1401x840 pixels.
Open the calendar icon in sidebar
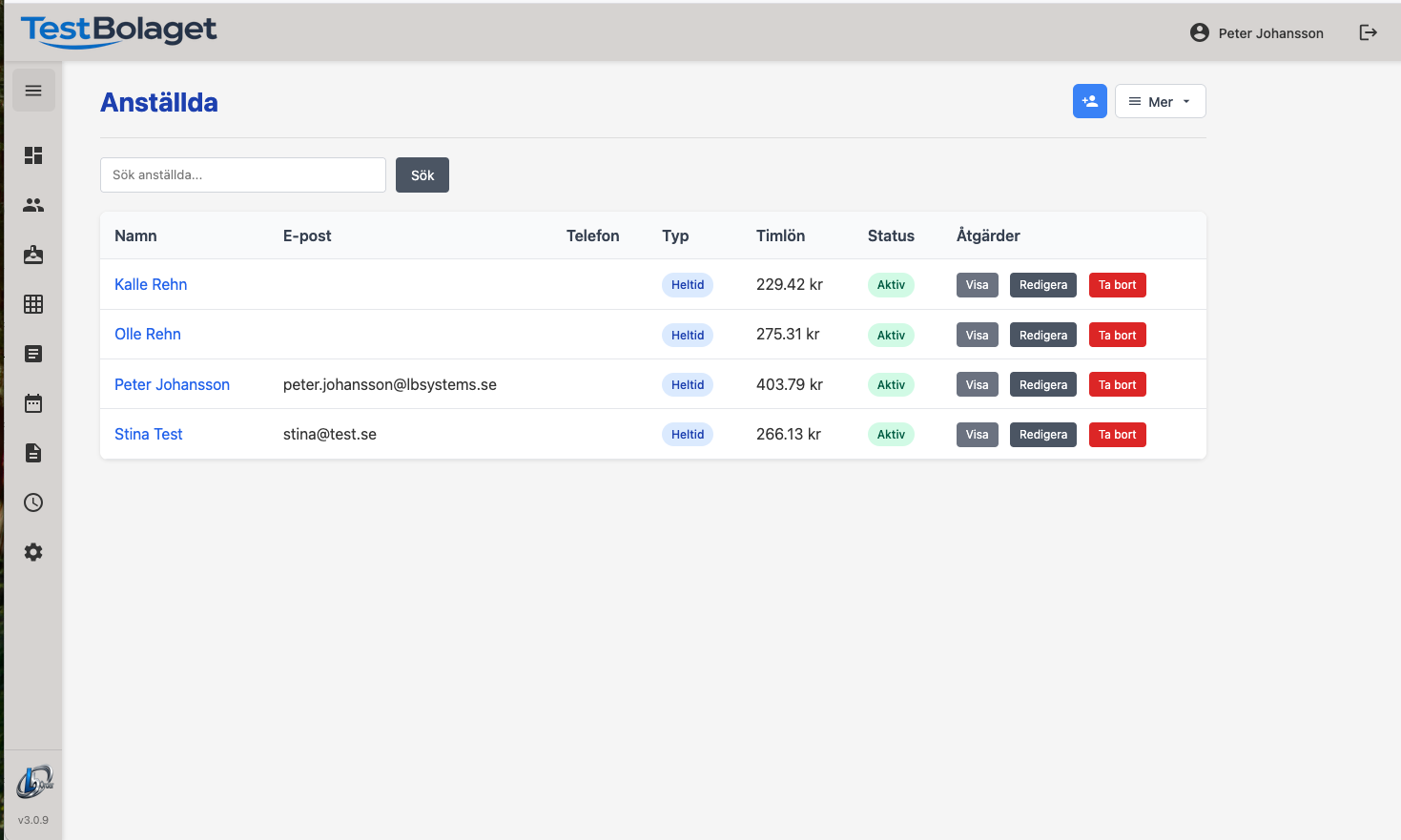point(33,403)
